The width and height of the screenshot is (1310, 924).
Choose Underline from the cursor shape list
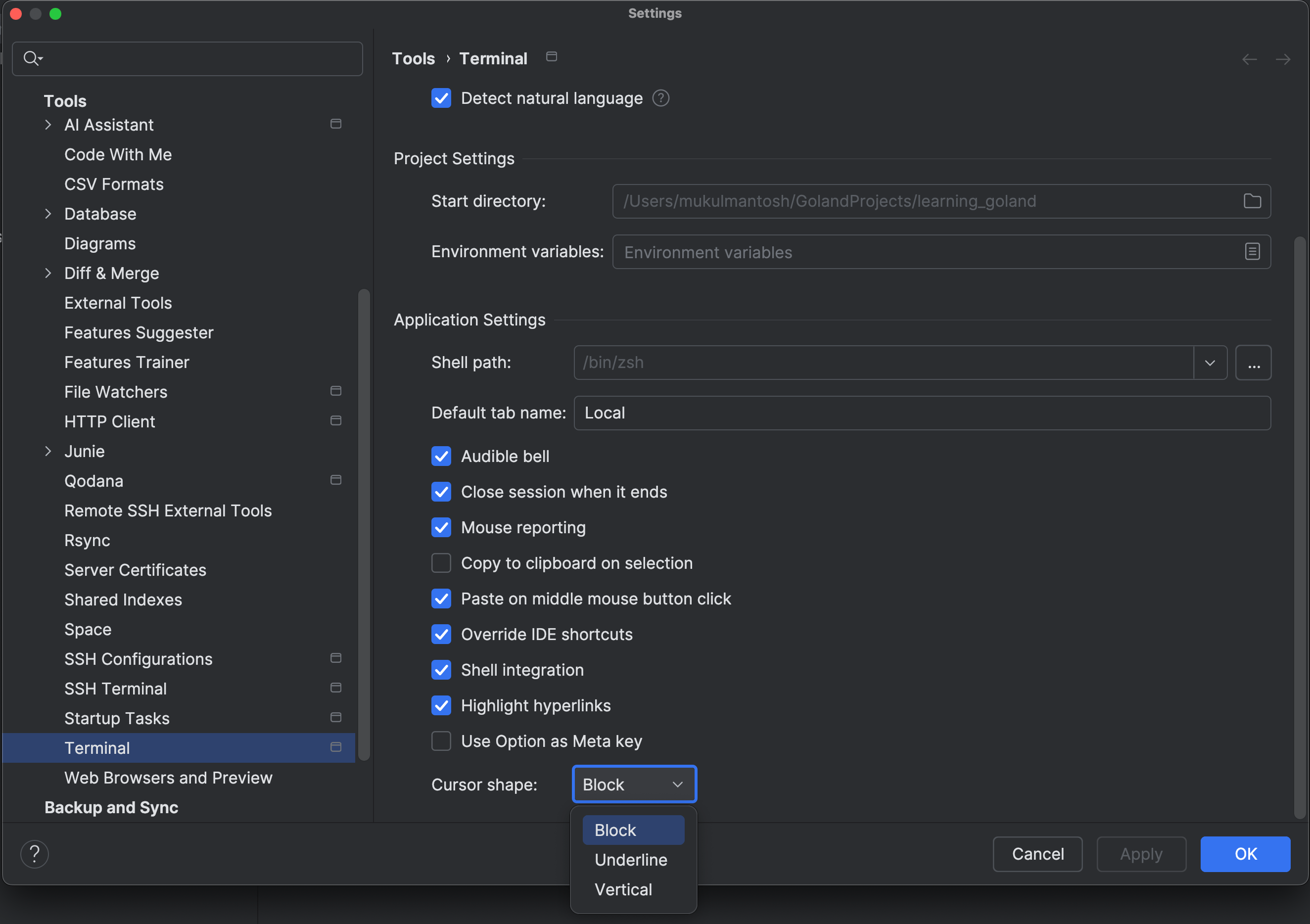pos(631,860)
